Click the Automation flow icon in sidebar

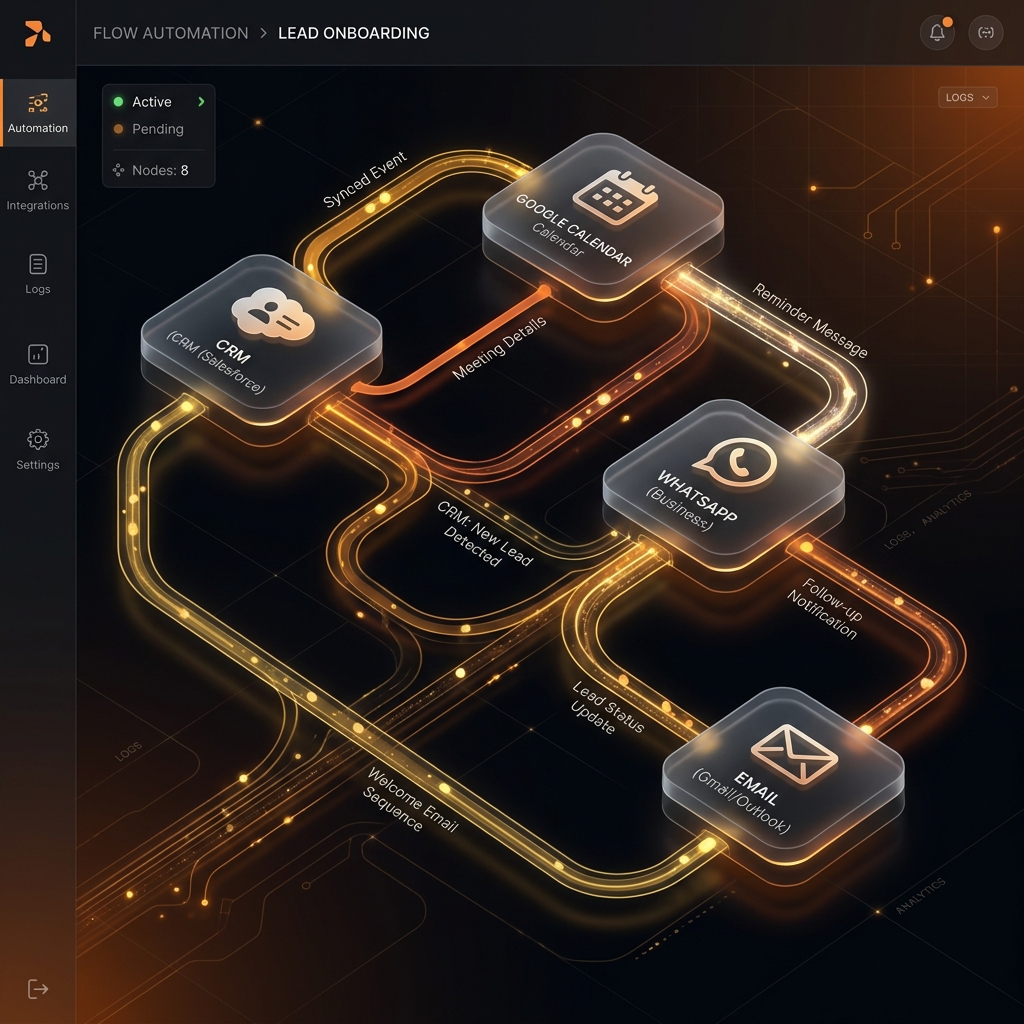pyautogui.click(x=38, y=103)
